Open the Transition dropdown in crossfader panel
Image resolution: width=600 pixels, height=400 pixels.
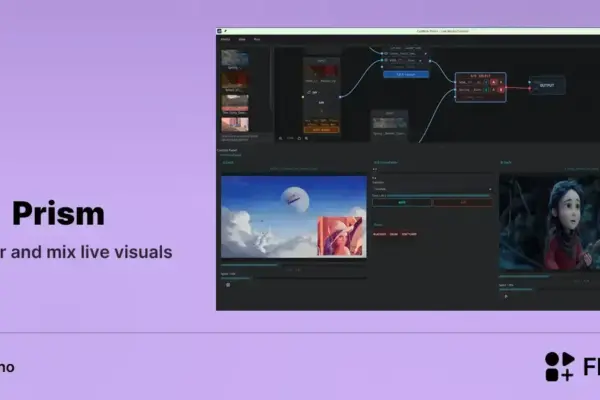432,189
